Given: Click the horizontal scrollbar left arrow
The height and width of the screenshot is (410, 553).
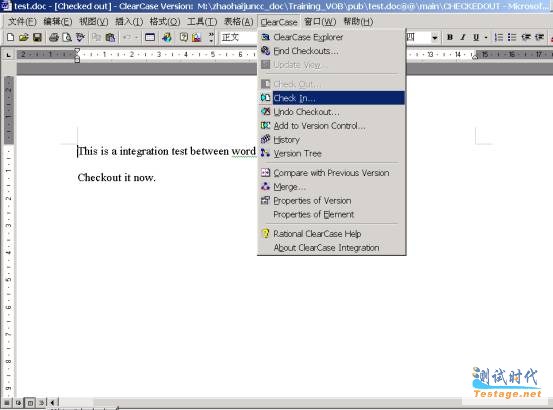Looking at the screenshot, I should (x=53, y=402).
